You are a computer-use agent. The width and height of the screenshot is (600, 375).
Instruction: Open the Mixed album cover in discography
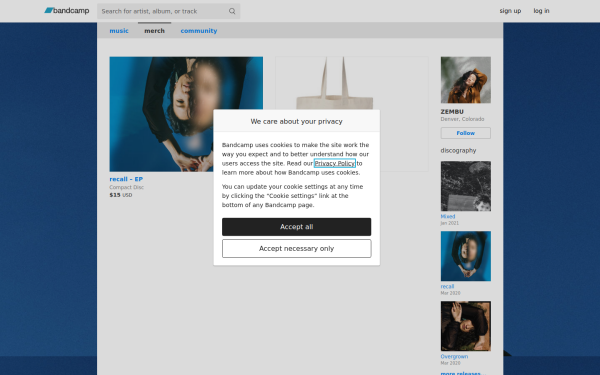tap(466, 186)
